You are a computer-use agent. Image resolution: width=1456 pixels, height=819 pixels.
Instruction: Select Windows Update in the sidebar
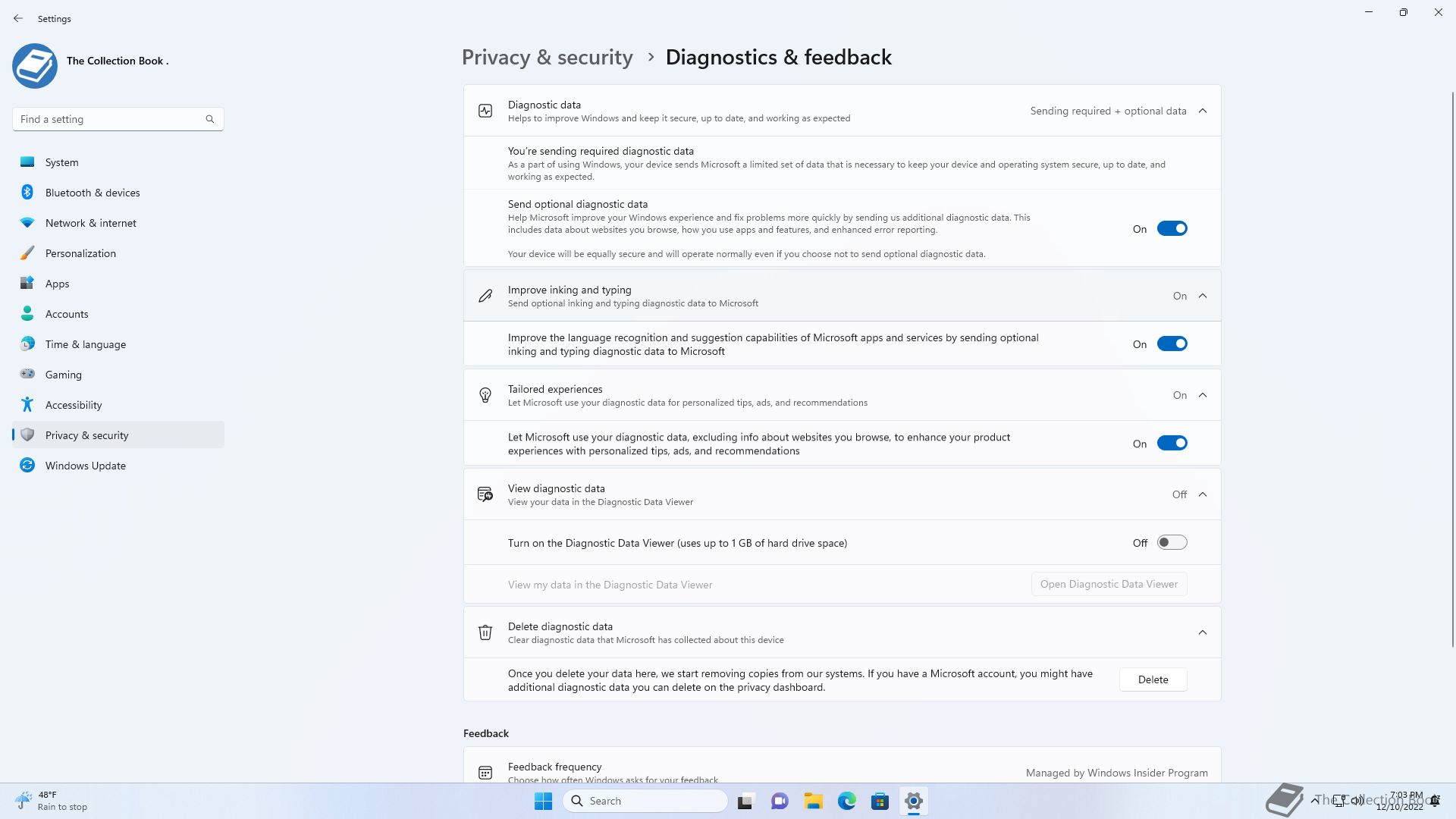click(118, 465)
